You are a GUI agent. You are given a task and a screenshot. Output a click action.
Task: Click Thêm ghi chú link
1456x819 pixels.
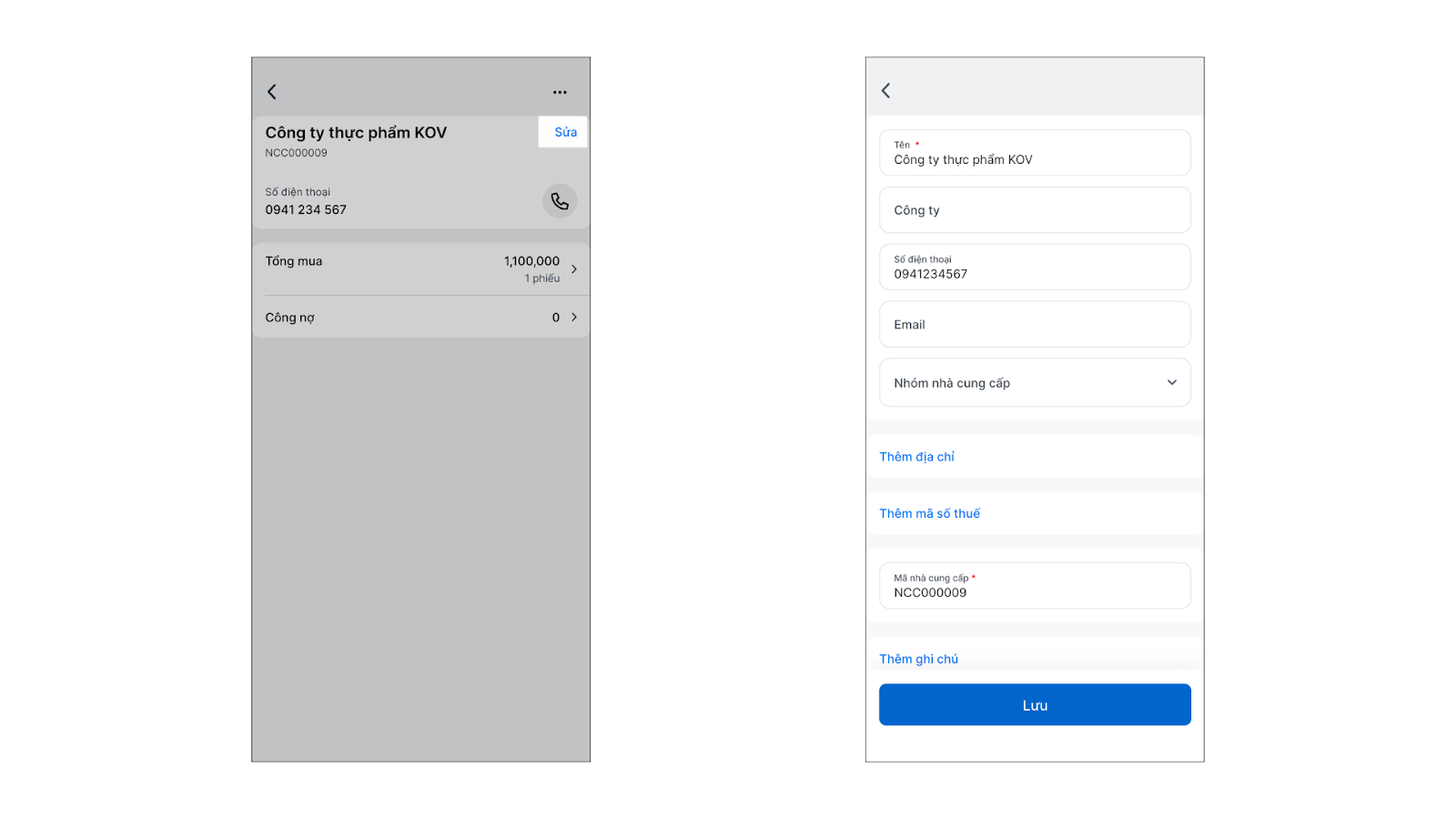click(918, 659)
